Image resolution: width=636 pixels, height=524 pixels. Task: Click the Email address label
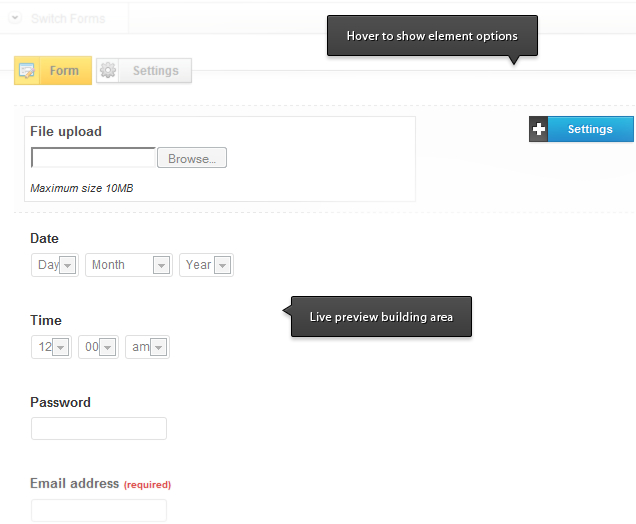(75, 483)
